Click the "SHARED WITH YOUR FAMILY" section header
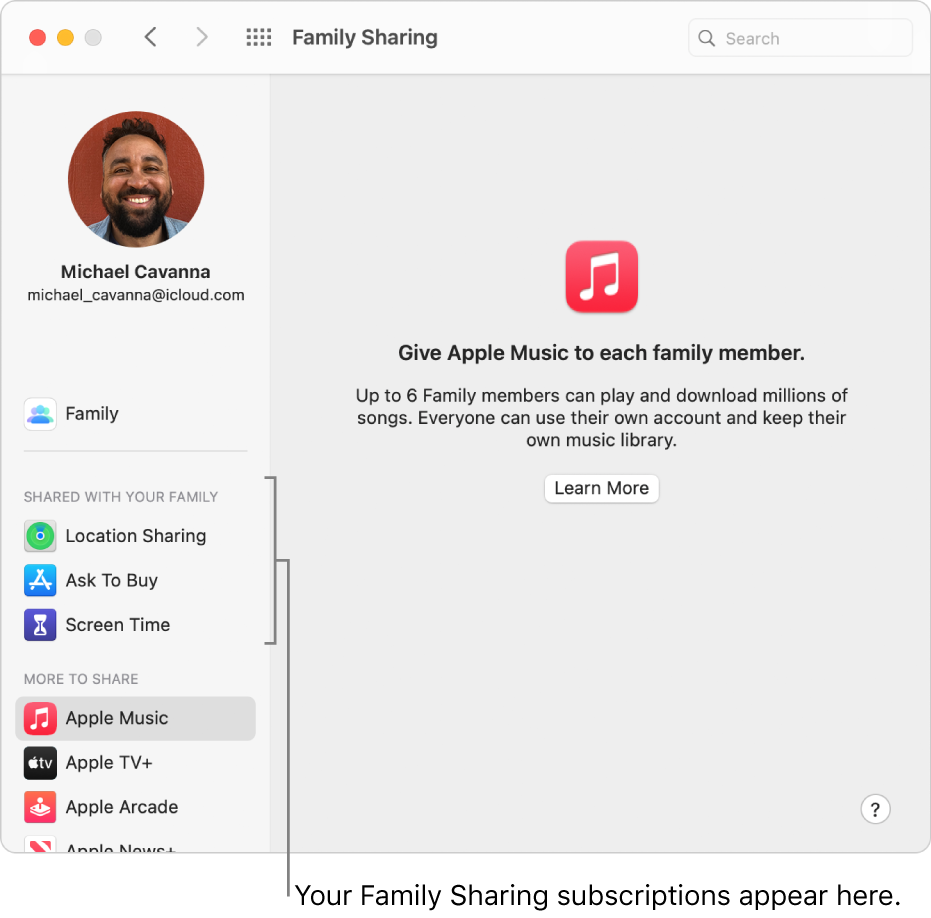 tap(121, 497)
